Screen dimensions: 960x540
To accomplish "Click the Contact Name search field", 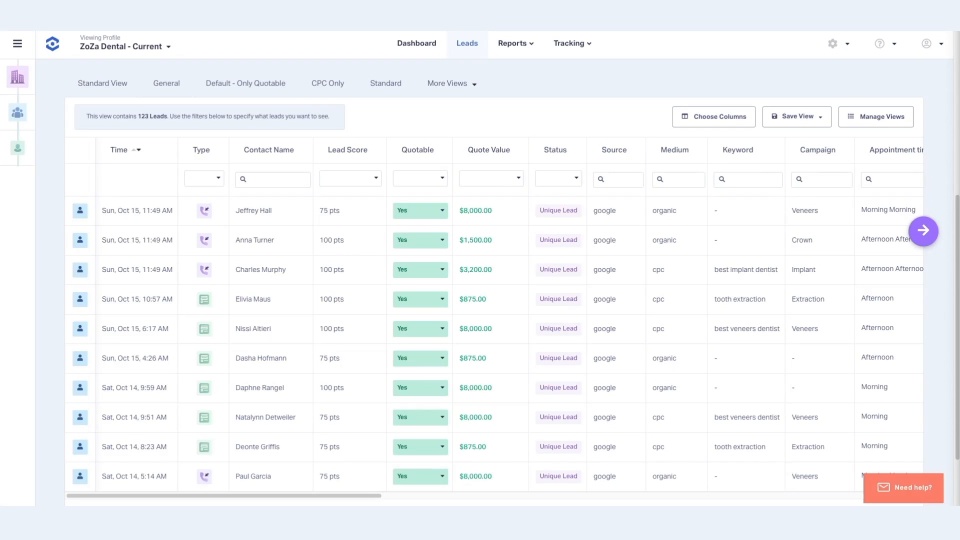I will tap(273, 180).
